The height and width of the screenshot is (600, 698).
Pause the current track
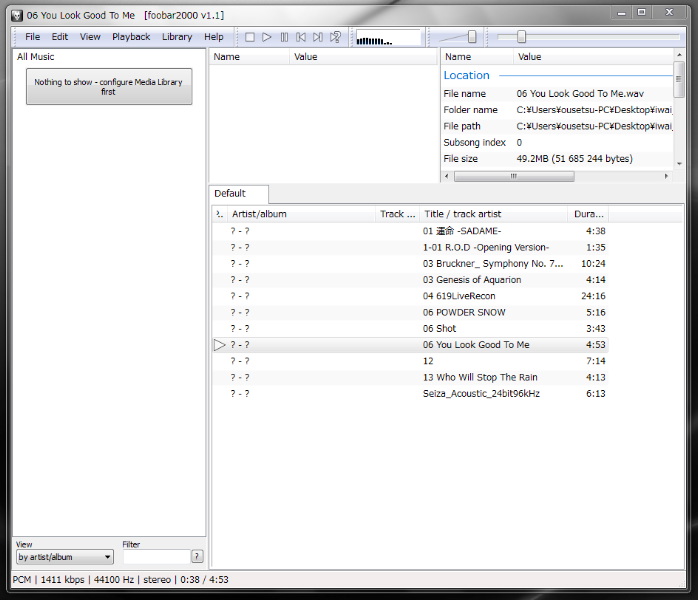click(284, 37)
